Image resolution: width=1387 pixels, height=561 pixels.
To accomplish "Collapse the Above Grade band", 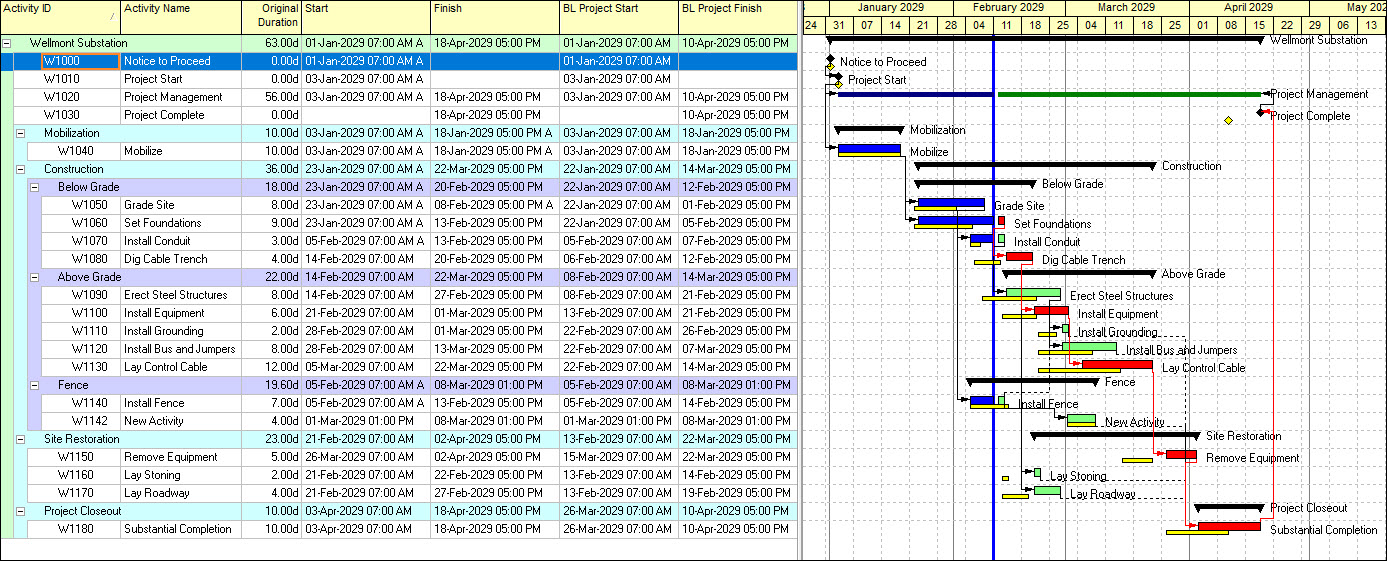I will click(35, 277).
